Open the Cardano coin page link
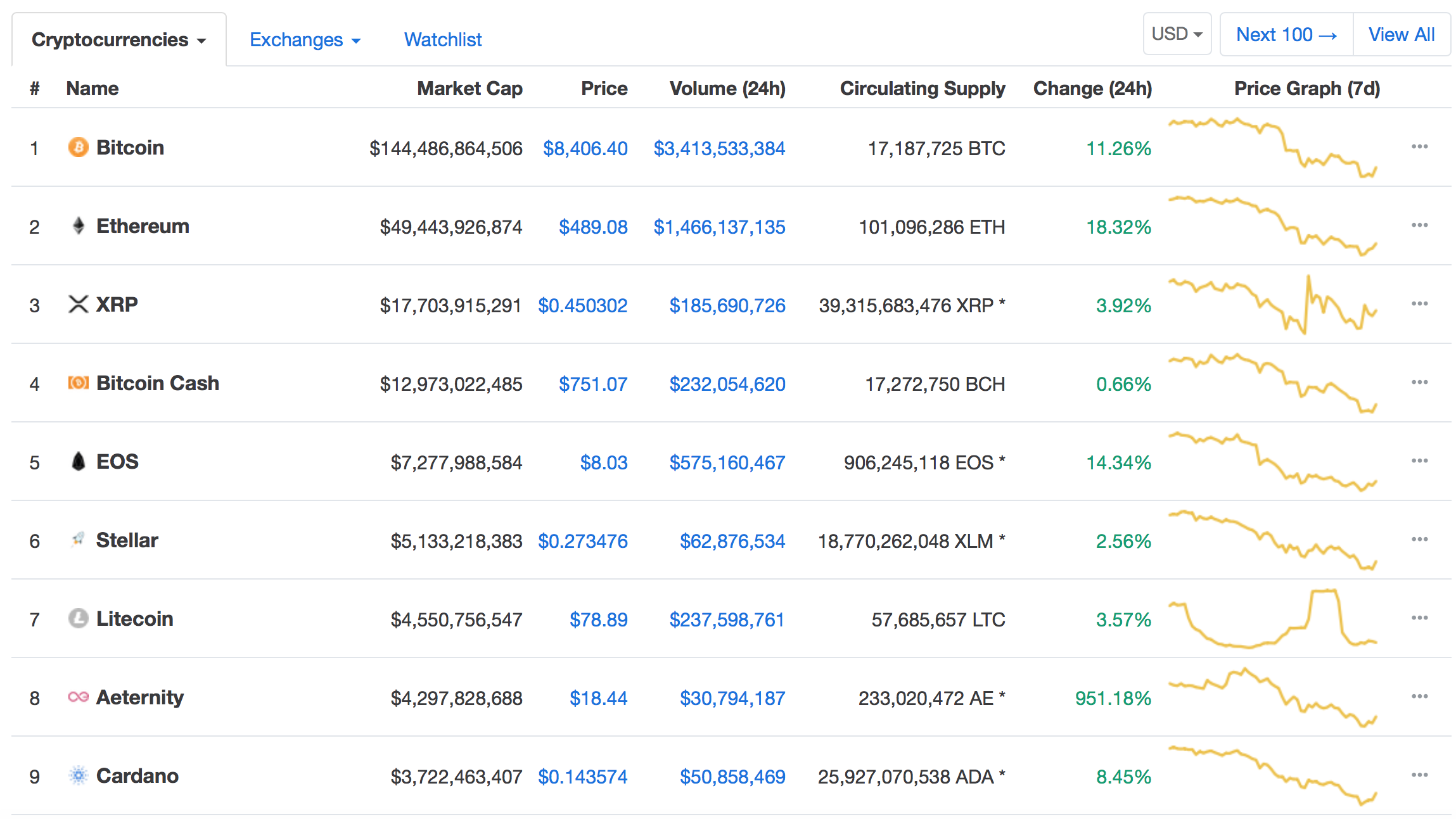This screenshot has height=819, width=1456. point(137,776)
